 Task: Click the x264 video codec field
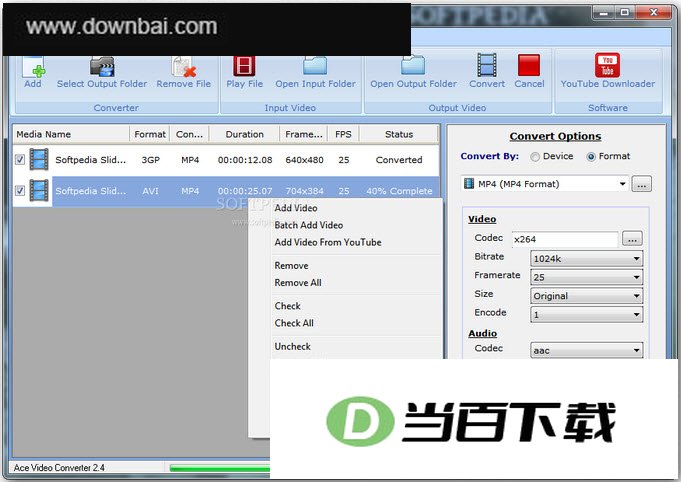565,239
